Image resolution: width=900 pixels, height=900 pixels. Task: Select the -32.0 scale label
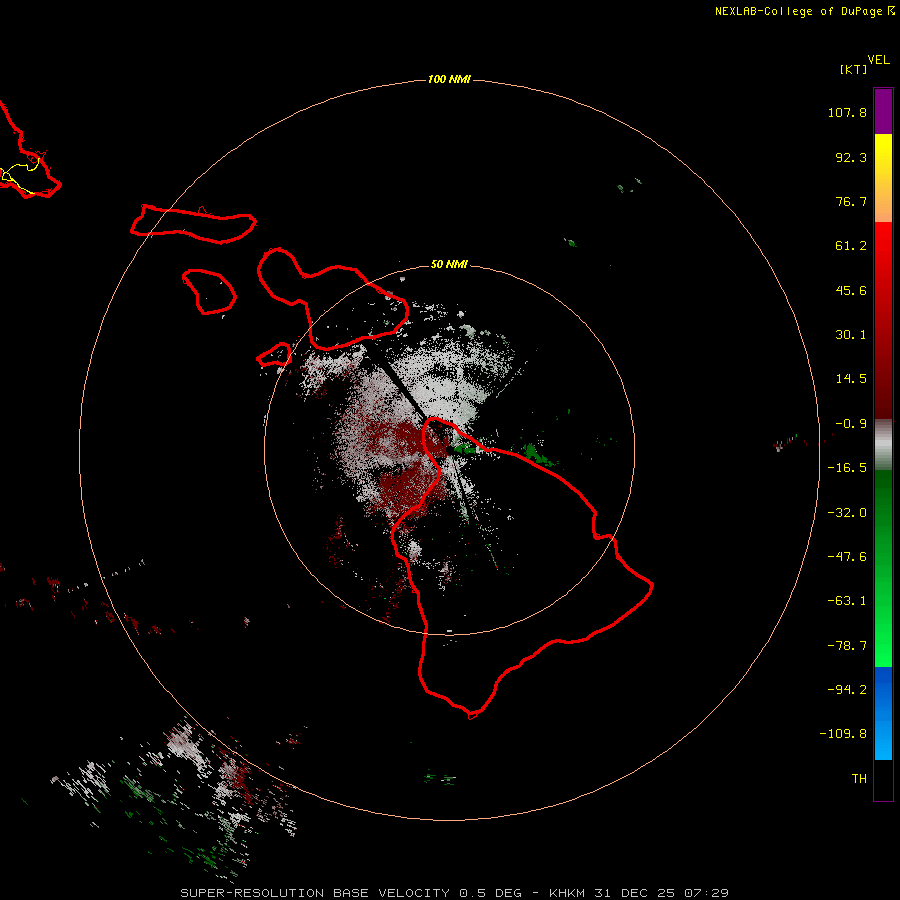(847, 513)
